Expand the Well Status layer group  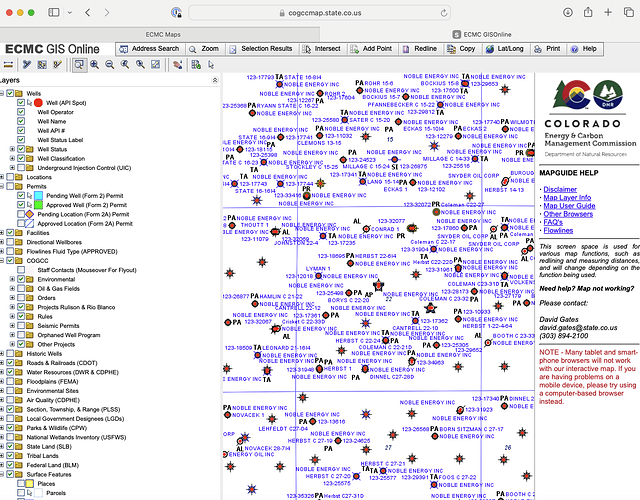point(12,149)
